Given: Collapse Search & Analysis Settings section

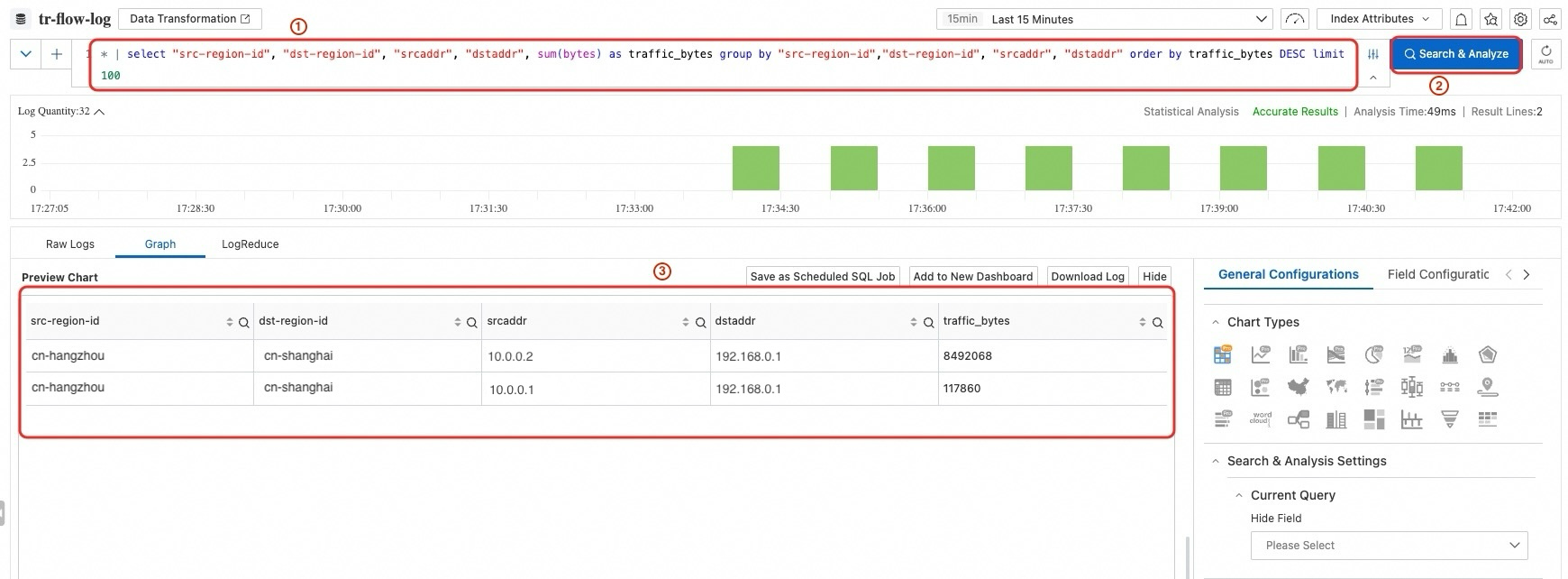Looking at the screenshot, I should (x=1216, y=461).
